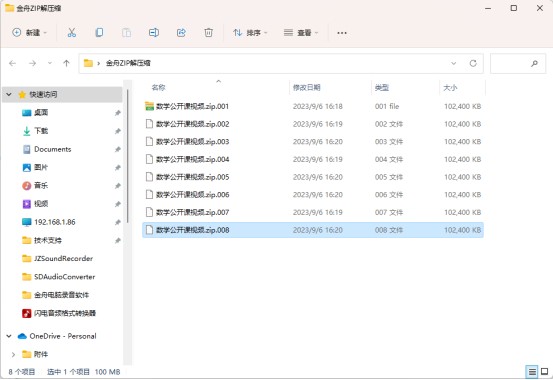The image size is (553, 380).
Task: Open the 新建 New dropdown
Action: tap(30, 33)
